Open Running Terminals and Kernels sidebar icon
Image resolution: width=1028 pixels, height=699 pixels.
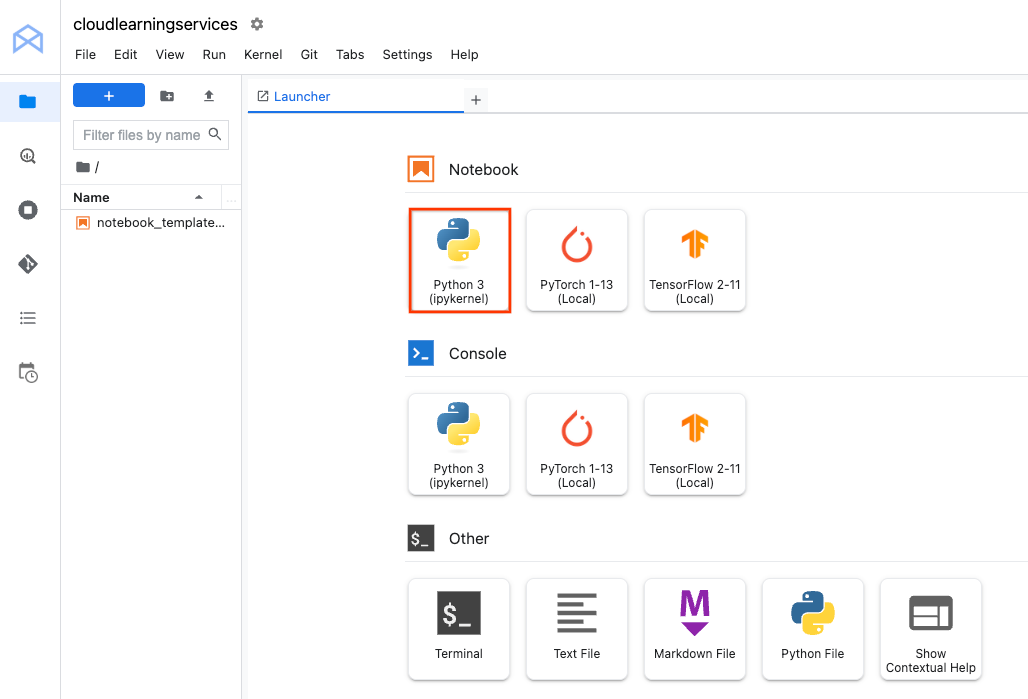pyautogui.click(x=28, y=210)
